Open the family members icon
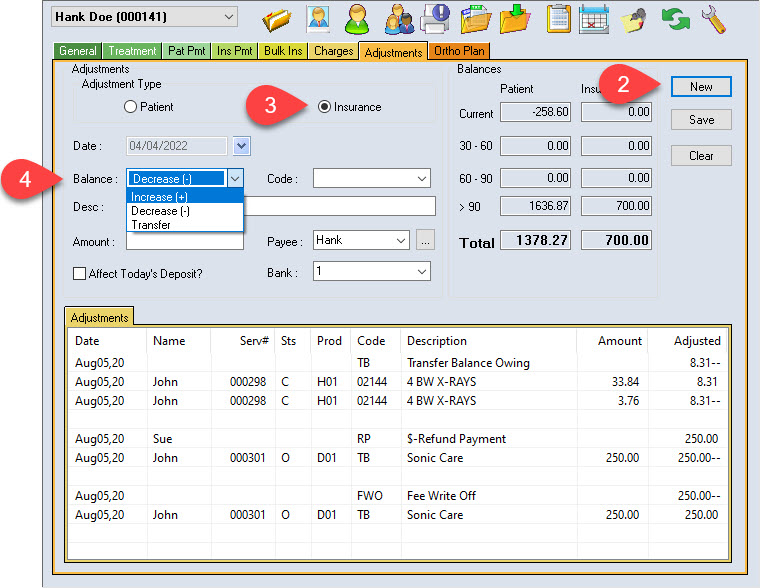This screenshot has height=588, width=760. 399,20
